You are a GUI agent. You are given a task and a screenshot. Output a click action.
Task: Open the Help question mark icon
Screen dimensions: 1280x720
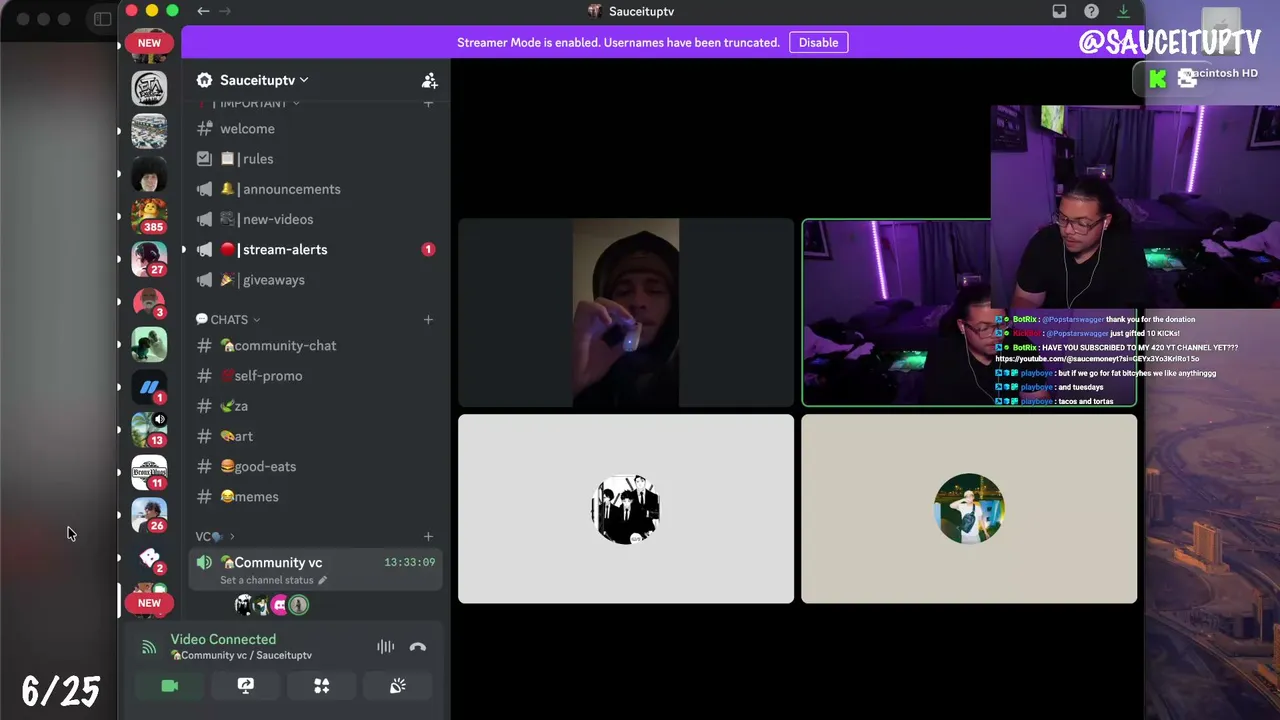coord(1091,11)
